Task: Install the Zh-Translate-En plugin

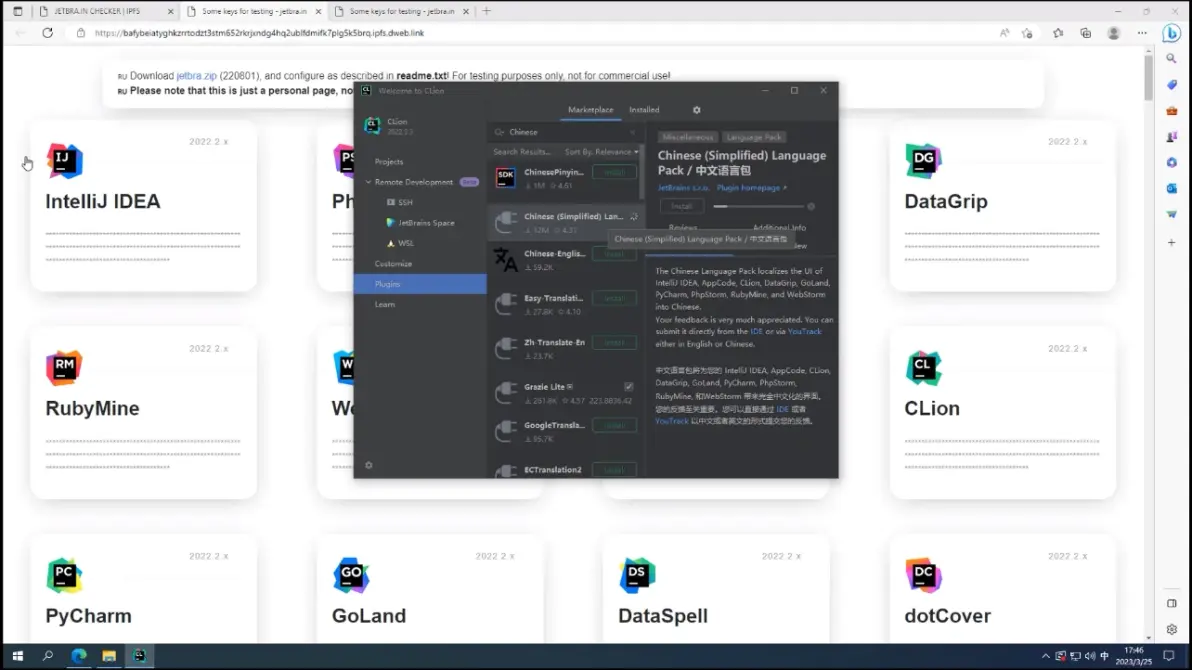Action: click(x=614, y=343)
